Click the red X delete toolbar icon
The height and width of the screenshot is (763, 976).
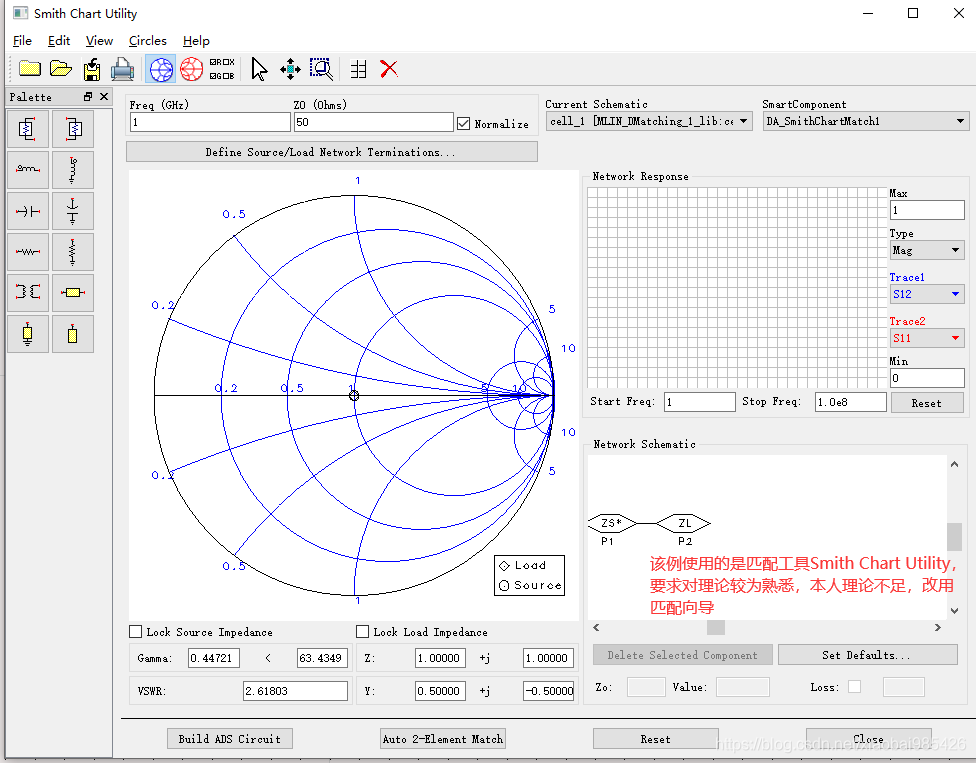click(x=389, y=69)
